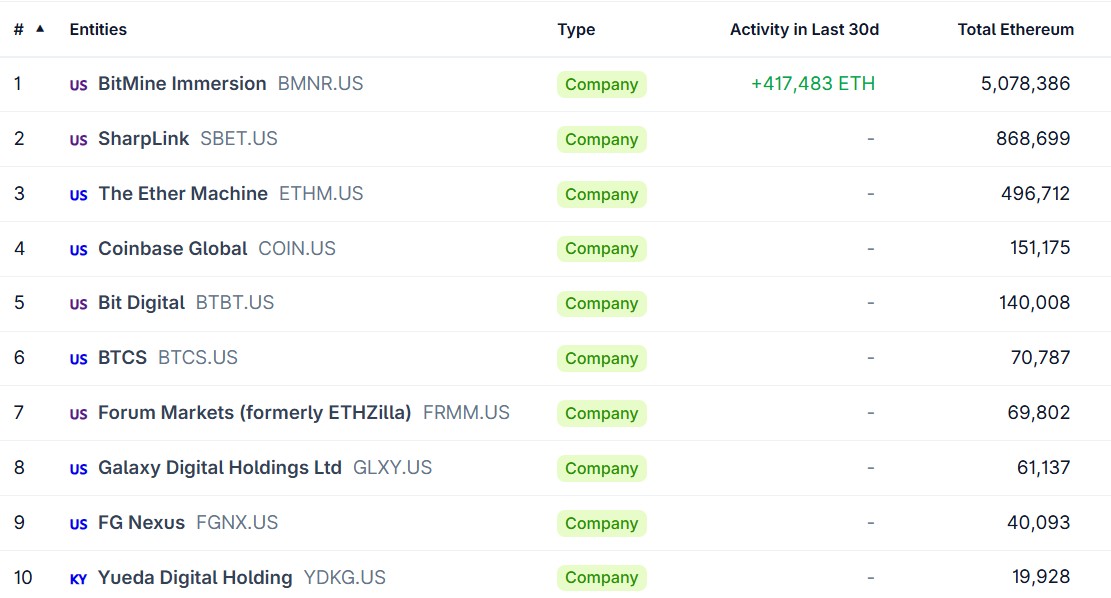The height and width of the screenshot is (598, 1111).
Task: Click the US country icon next to Coinbase Global
Action: tap(78, 250)
